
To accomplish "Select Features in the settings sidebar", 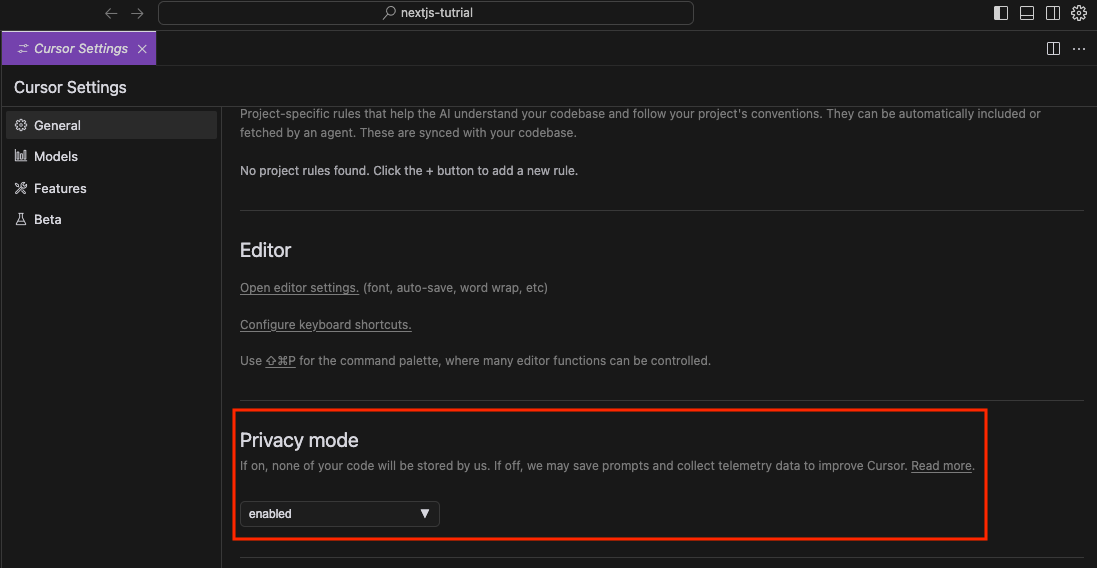I will pos(111,188).
